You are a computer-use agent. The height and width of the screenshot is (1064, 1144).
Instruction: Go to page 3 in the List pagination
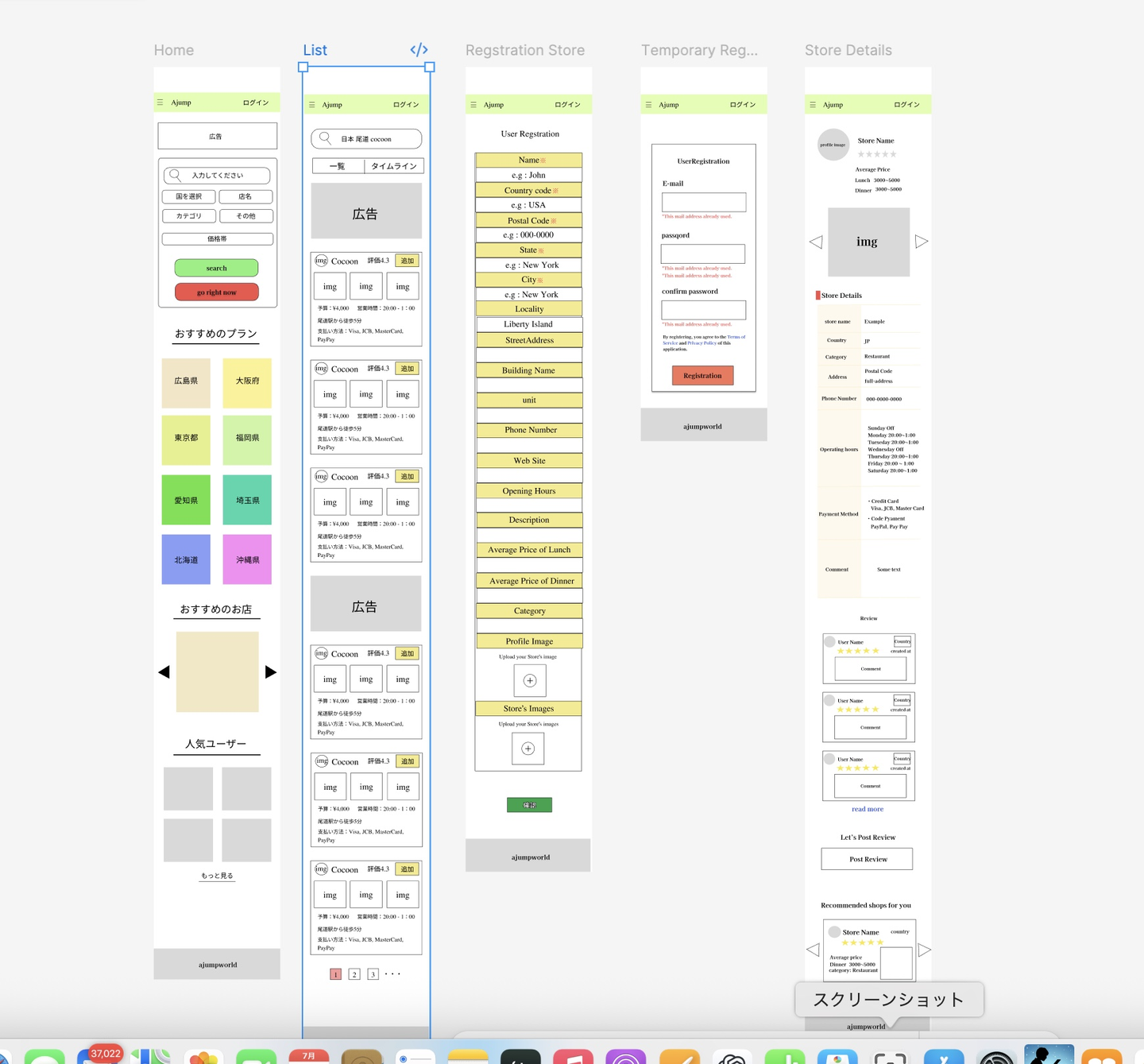click(373, 974)
